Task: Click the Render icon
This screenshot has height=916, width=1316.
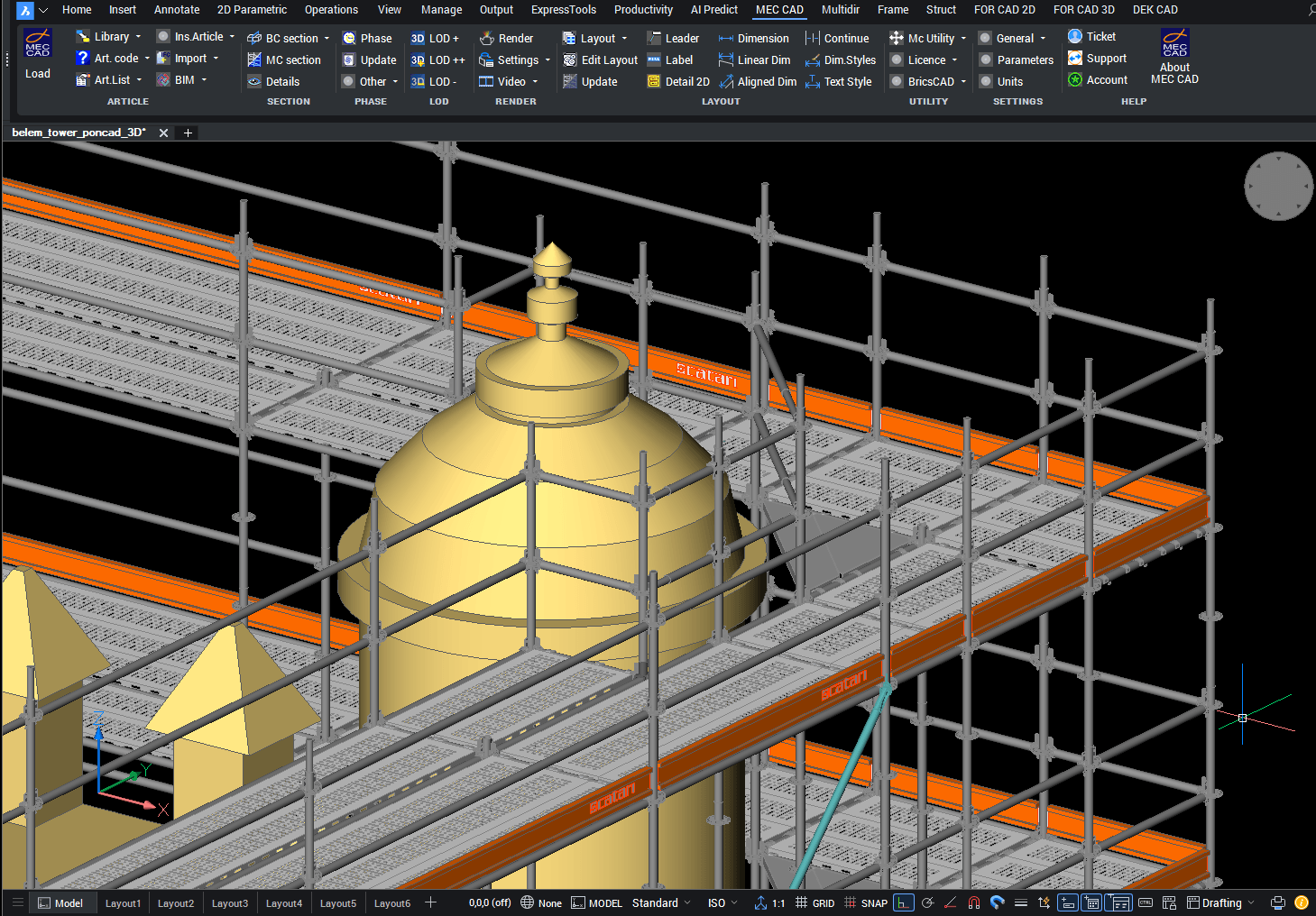Action: (486, 38)
